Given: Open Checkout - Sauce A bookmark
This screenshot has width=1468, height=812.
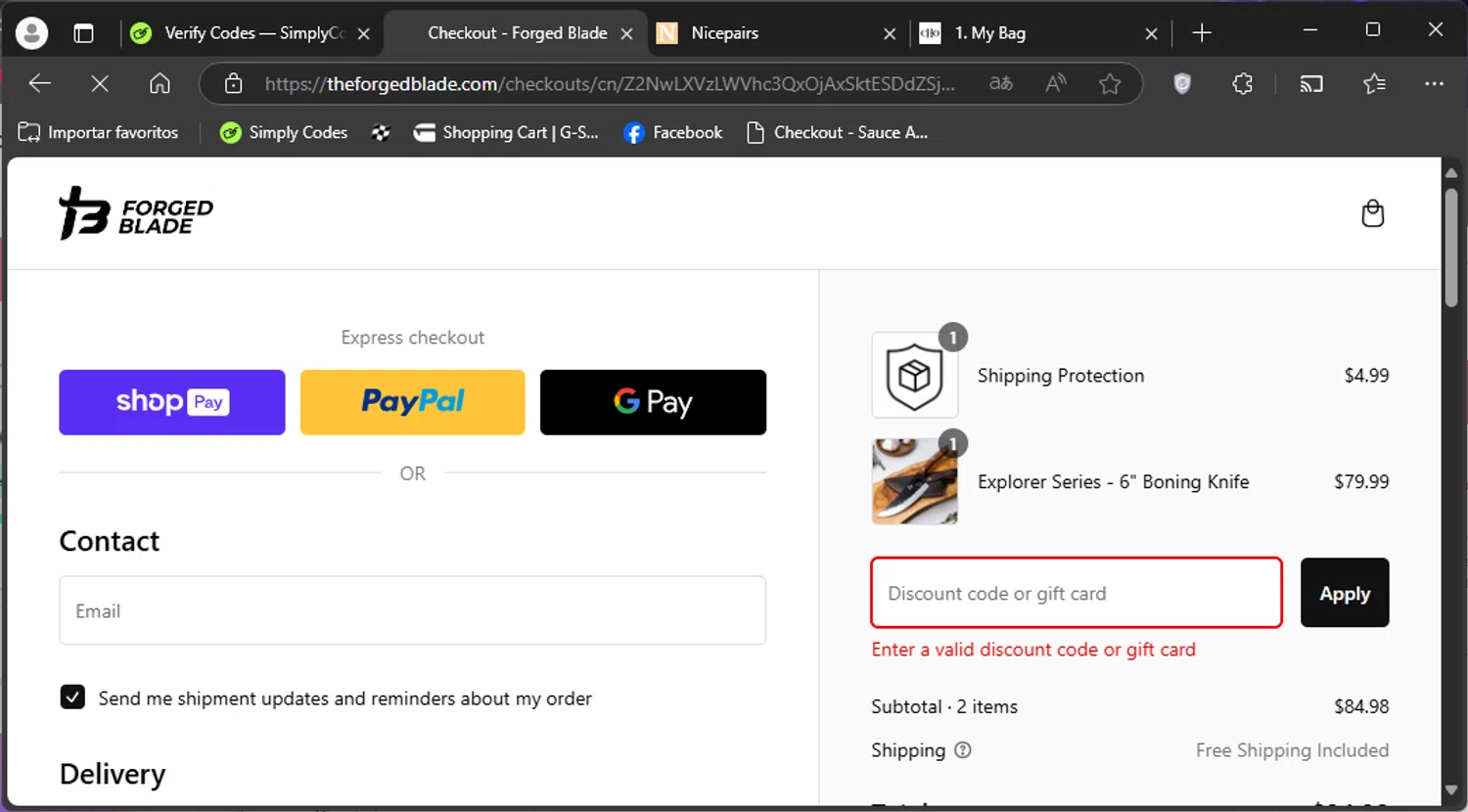Looking at the screenshot, I should click(837, 133).
